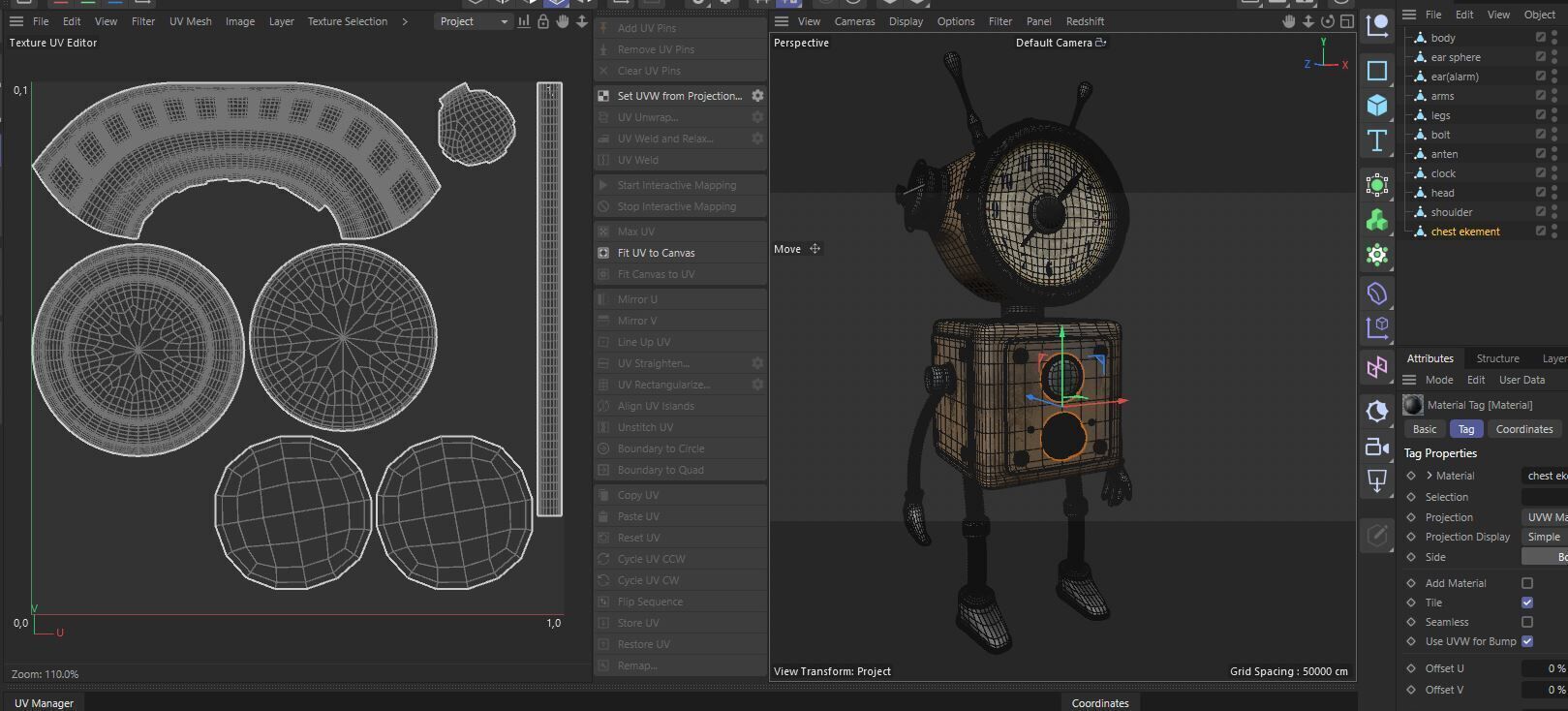This screenshot has height=711, width=1568.
Task: Click the Material Tag sphere thumbnail
Action: tap(1413, 405)
